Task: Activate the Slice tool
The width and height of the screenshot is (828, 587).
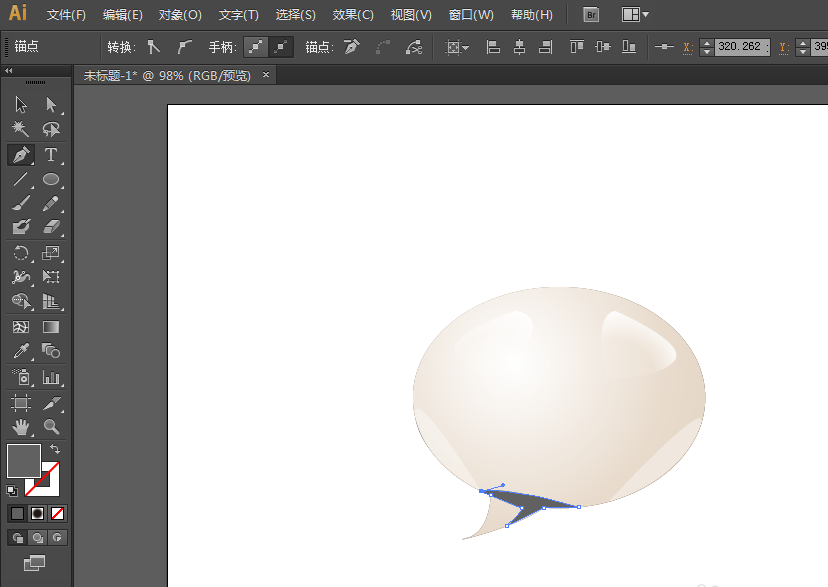Action: (51, 403)
